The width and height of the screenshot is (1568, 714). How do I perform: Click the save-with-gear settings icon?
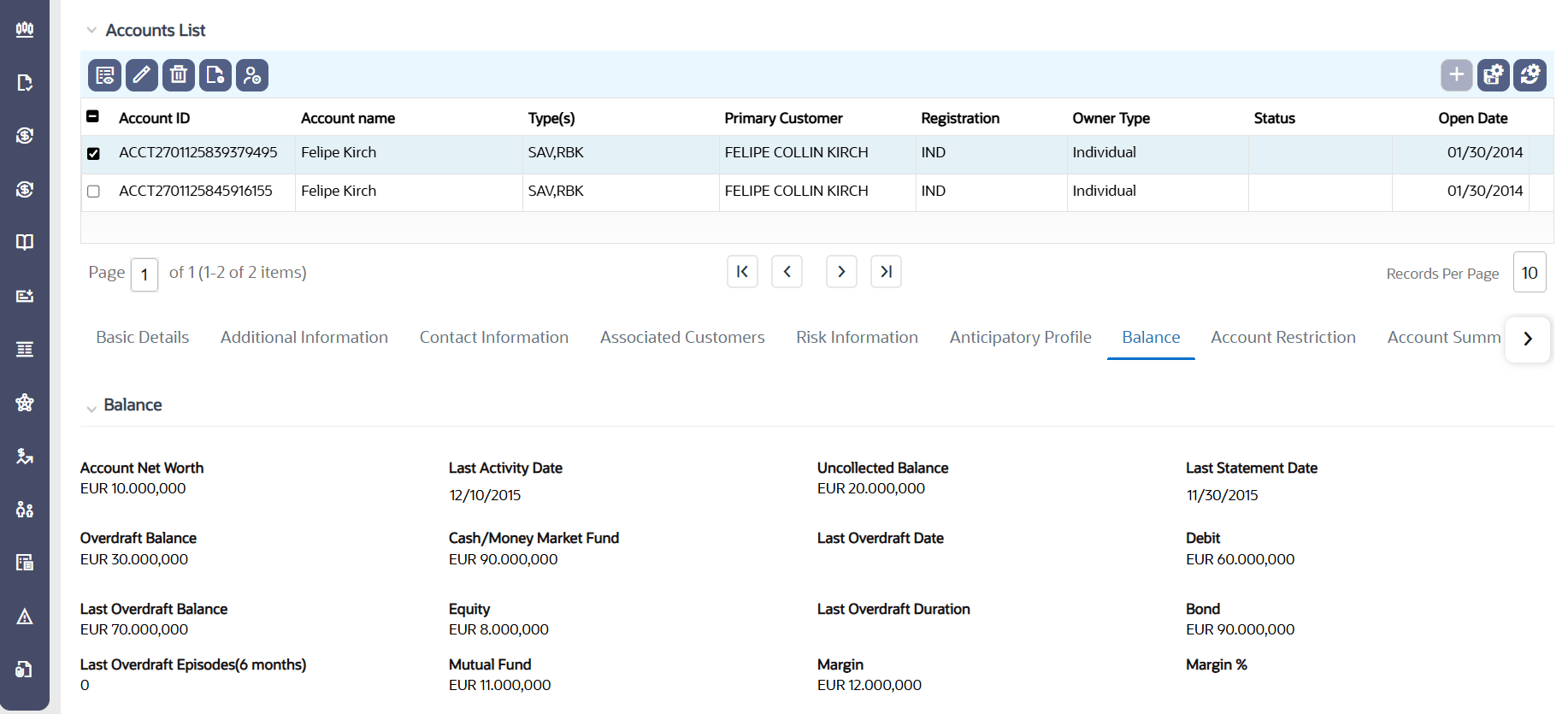[1494, 75]
